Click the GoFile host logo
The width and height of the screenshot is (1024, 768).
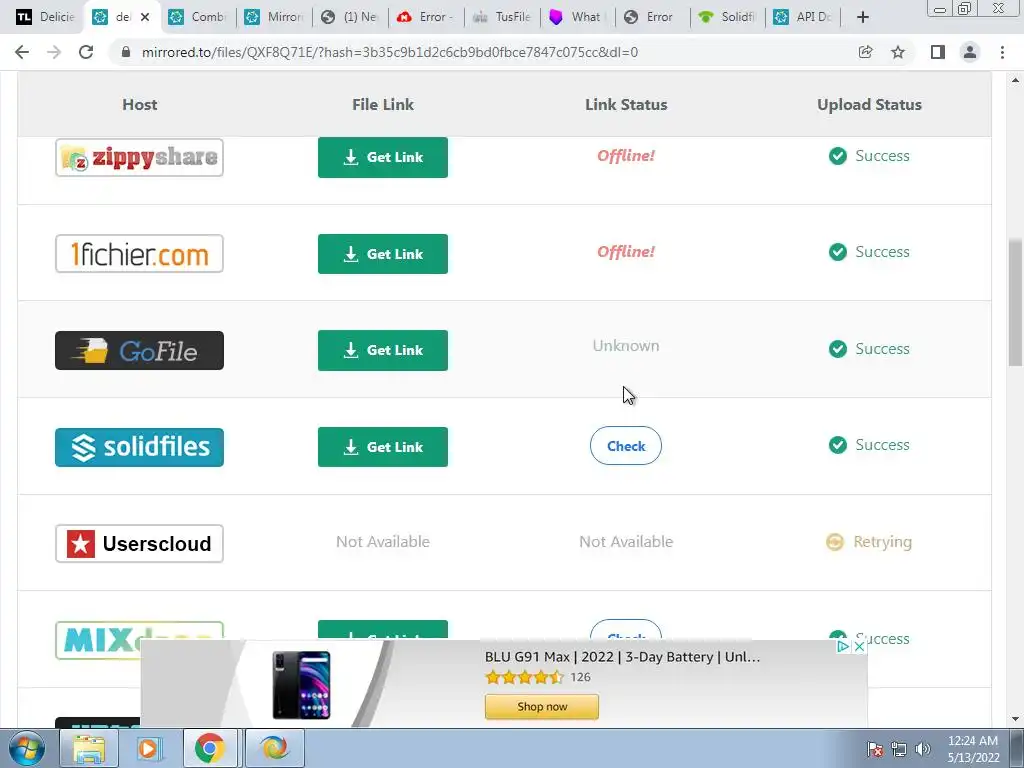(139, 350)
